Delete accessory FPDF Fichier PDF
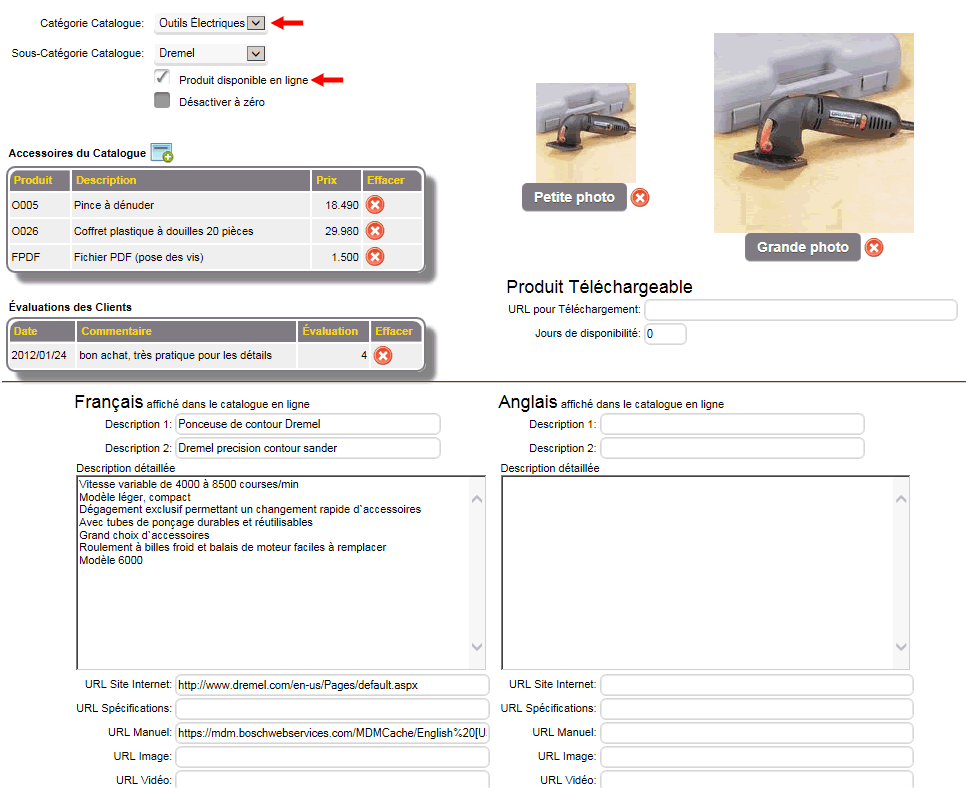966x788 pixels. pyautogui.click(x=375, y=256)
